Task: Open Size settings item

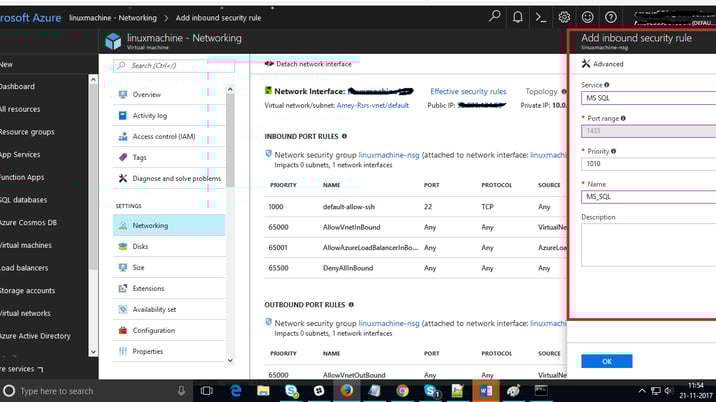Action: click(169, 267)
